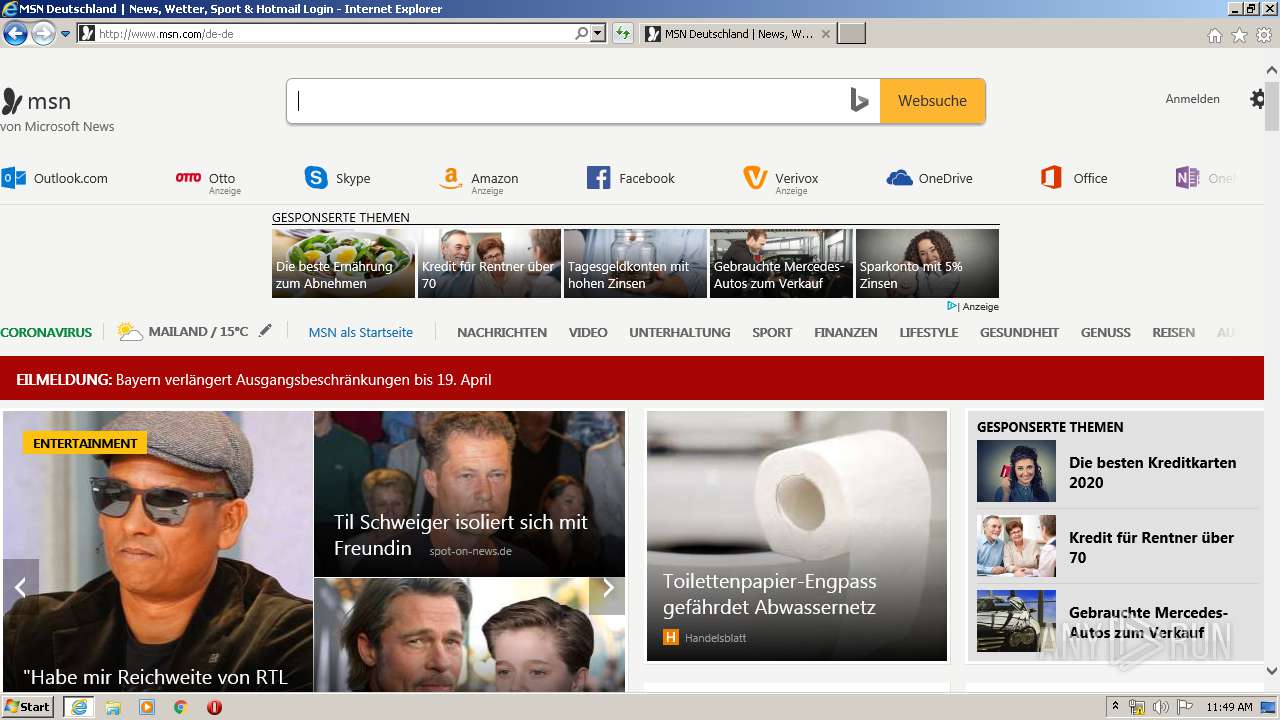Select the MSN Deutschland browser tab

(x=738, y=33)
